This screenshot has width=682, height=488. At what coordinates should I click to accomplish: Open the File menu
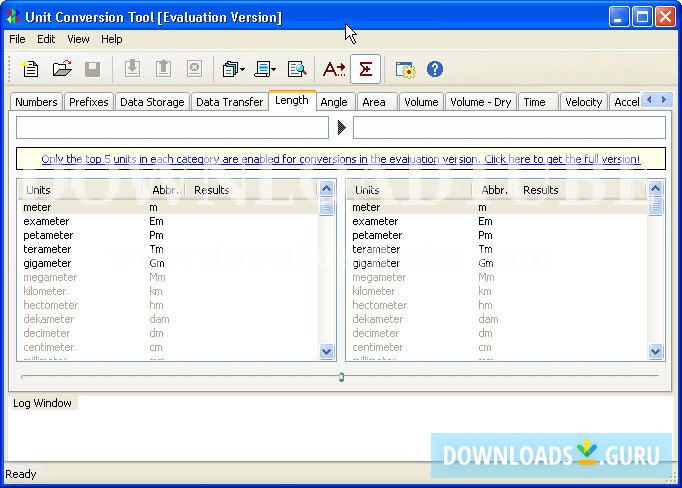pos(17,39)
